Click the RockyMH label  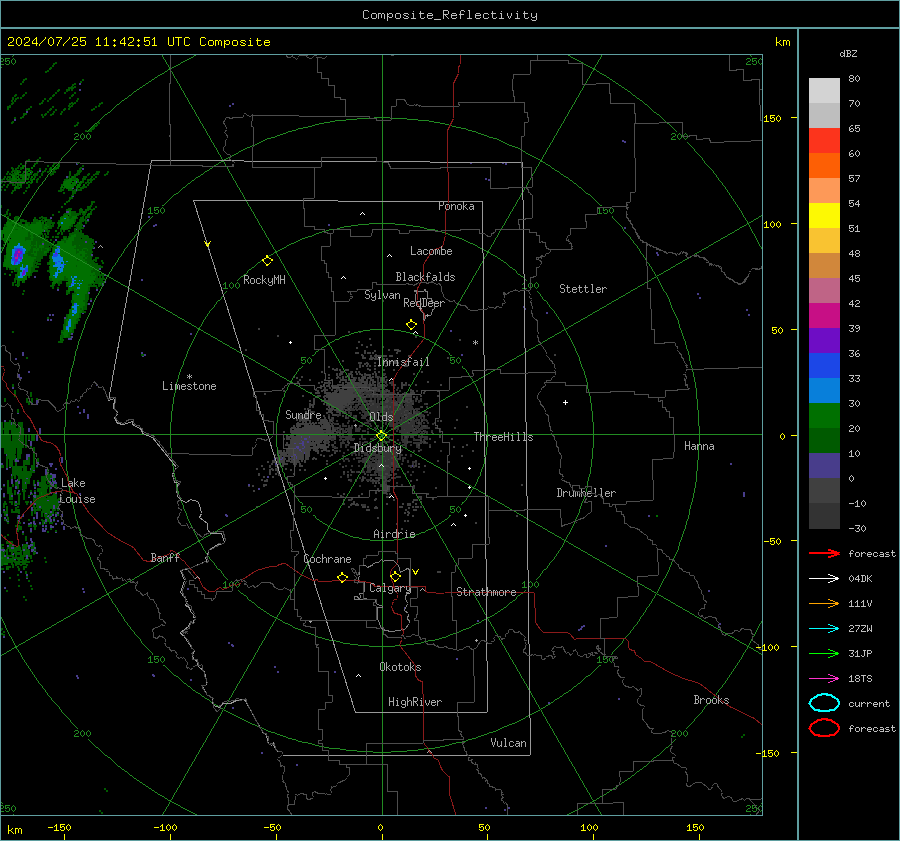click(264, 280)
